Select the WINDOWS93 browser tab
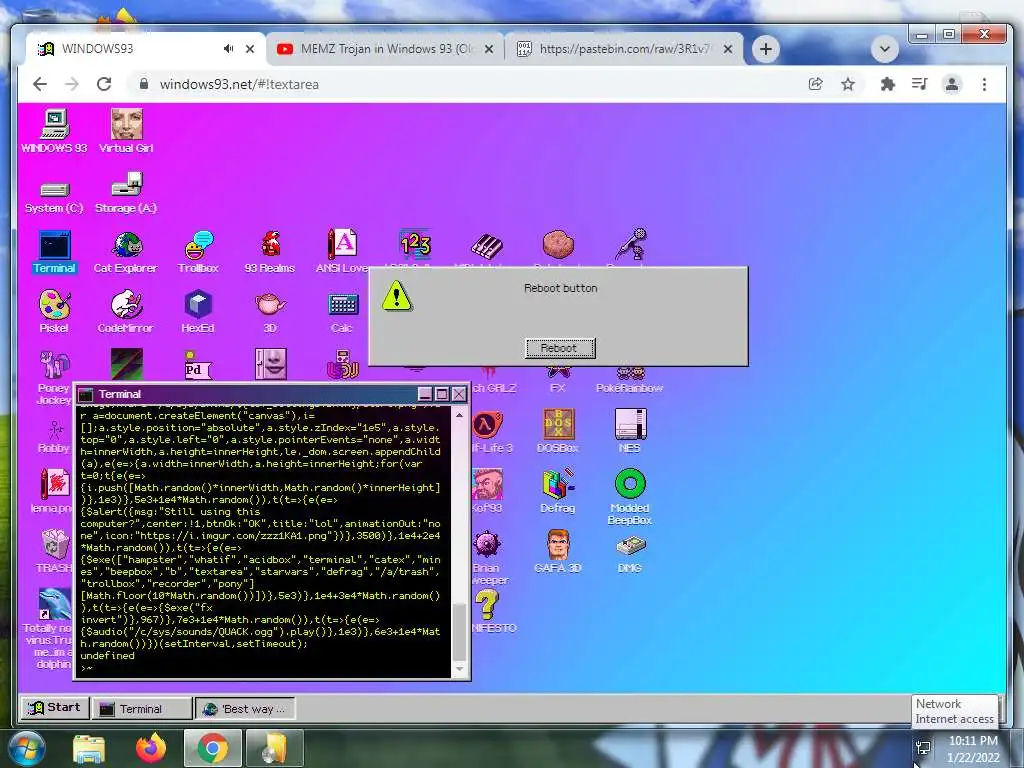 point(146,49)
